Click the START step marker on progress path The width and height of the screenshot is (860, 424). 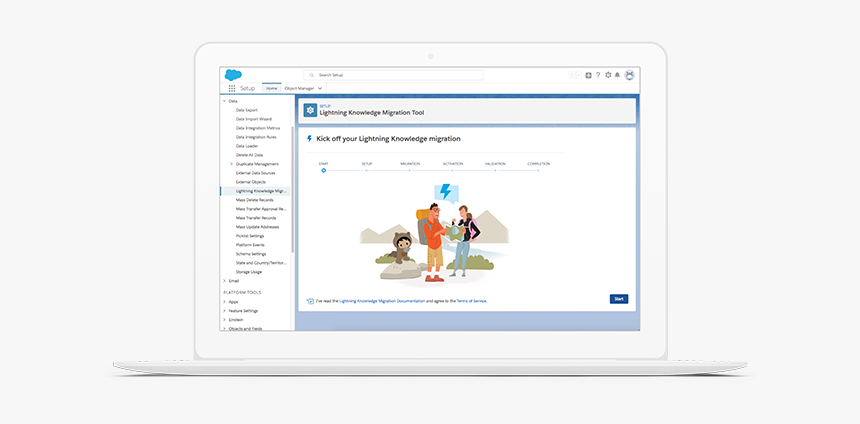point(324,171)
